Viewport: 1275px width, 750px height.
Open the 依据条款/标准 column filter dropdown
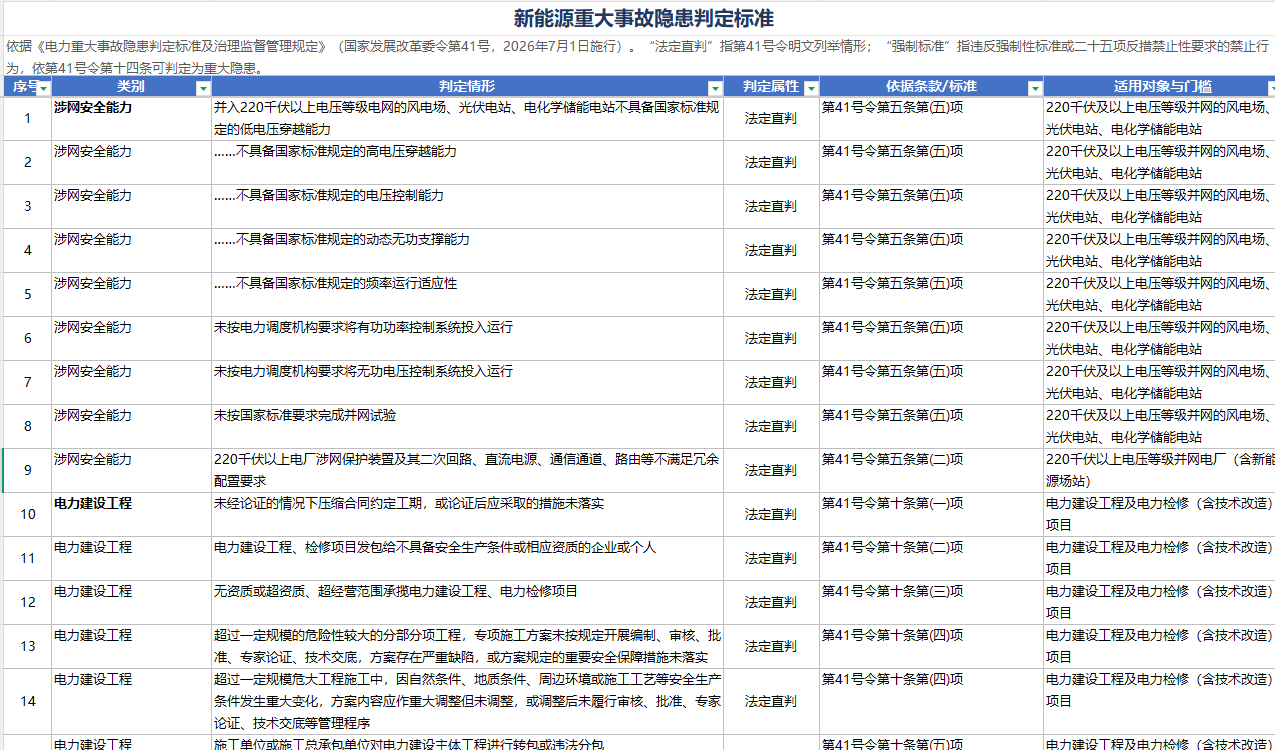(1035, 88)
